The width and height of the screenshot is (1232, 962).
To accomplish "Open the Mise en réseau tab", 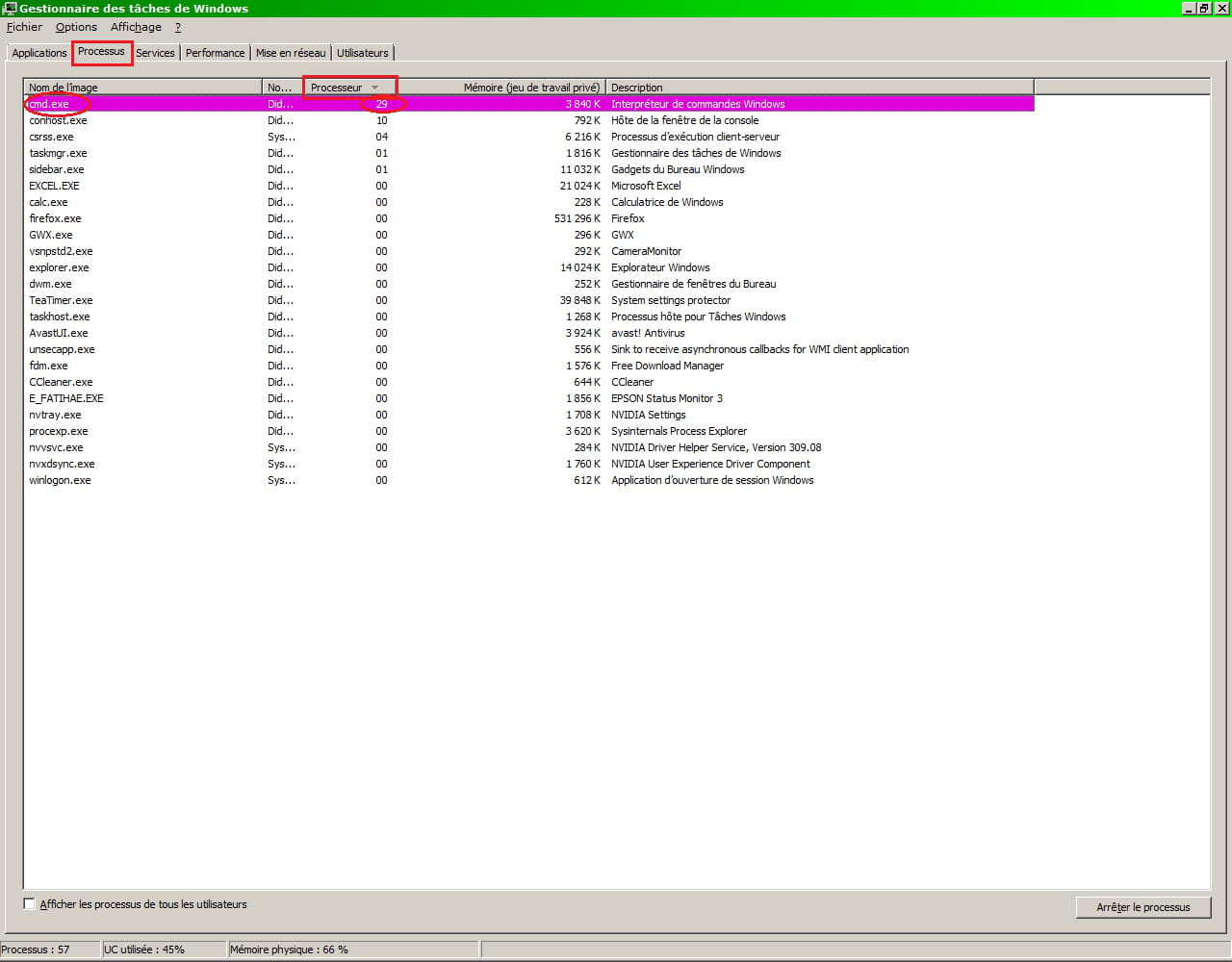I will click(x=291, y=53).
